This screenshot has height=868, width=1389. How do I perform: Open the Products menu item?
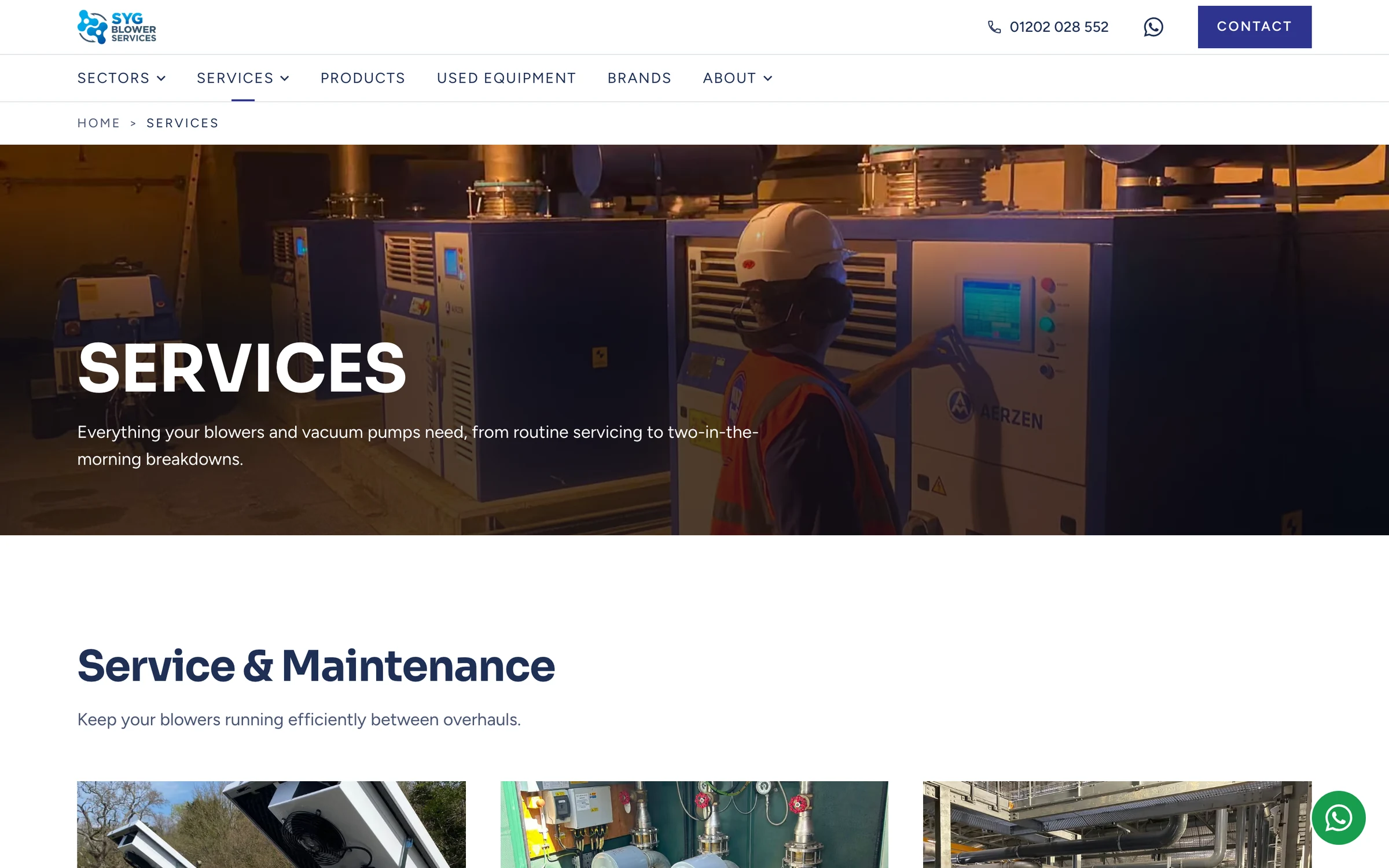click(363, 78)
